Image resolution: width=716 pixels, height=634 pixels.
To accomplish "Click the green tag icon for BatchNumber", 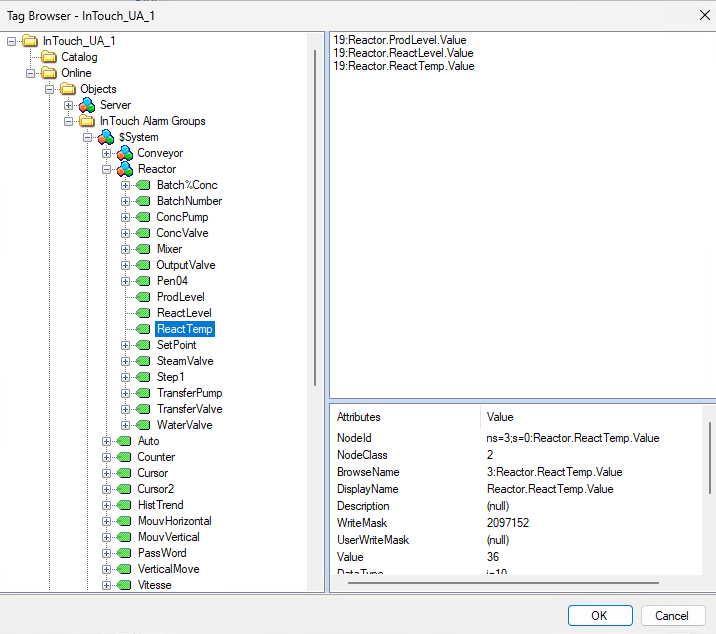I will (143, 201).
